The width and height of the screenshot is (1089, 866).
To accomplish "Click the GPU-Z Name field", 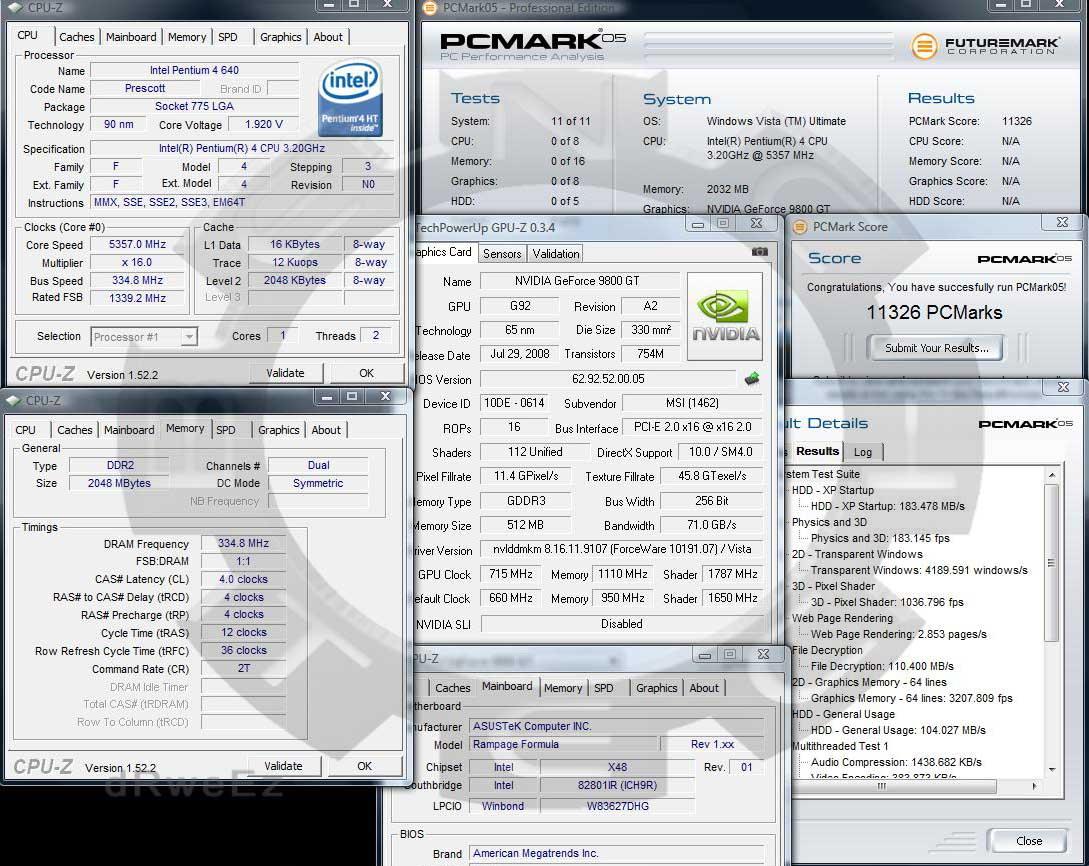I will [x=580, y=281].
